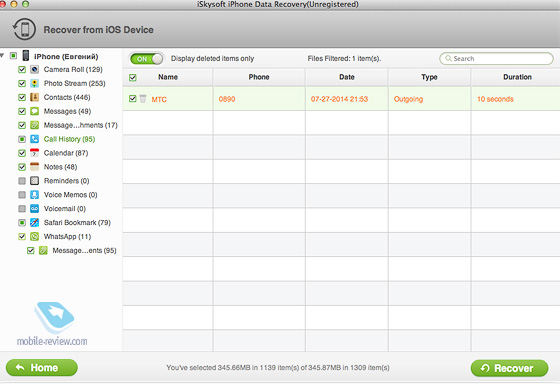Click the Home button
Screen dimensions: 560x384
coord(42,368)
